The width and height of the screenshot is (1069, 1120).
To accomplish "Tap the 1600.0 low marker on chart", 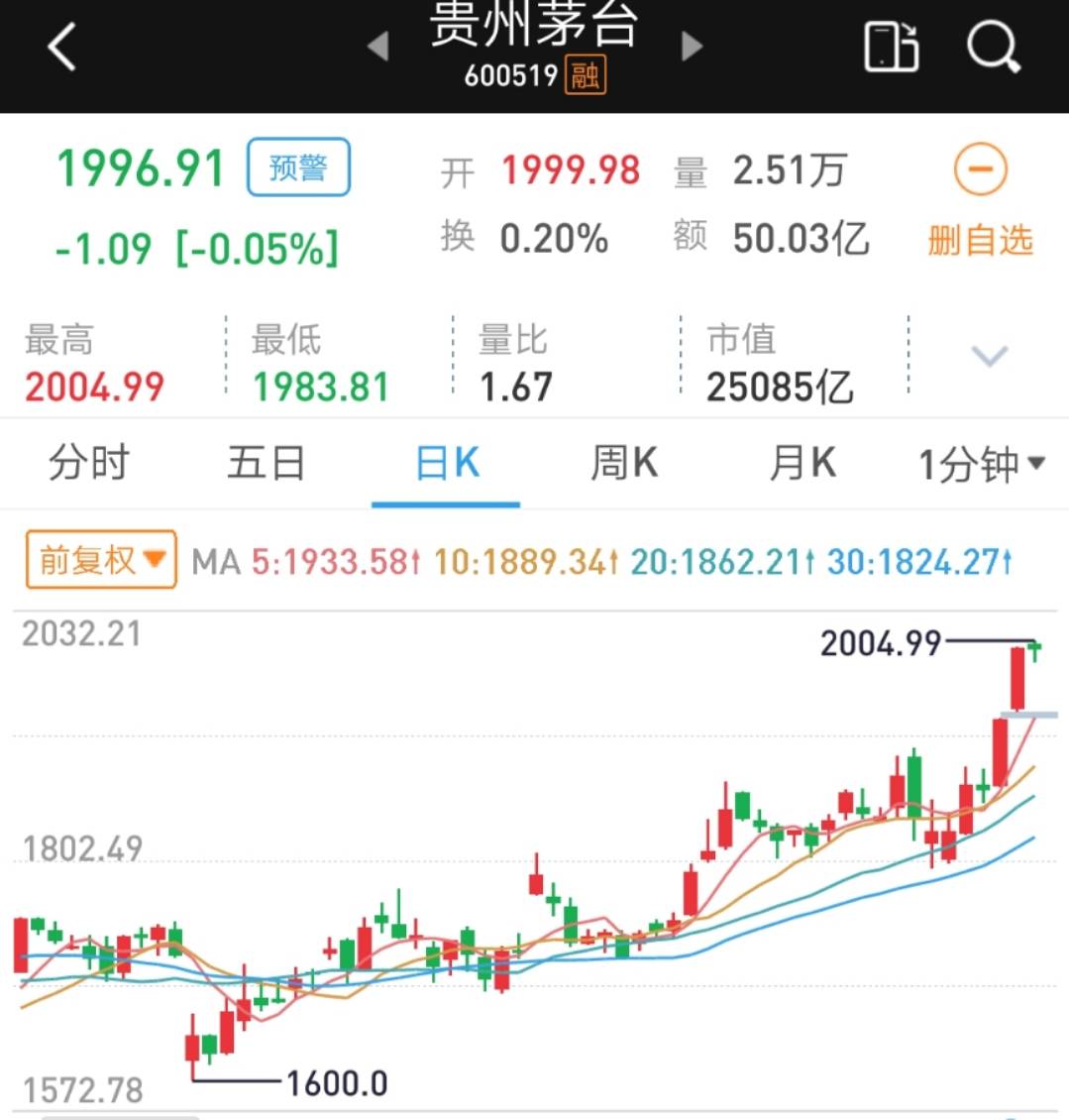I will pyautogui.click(x=337, y=1083).
